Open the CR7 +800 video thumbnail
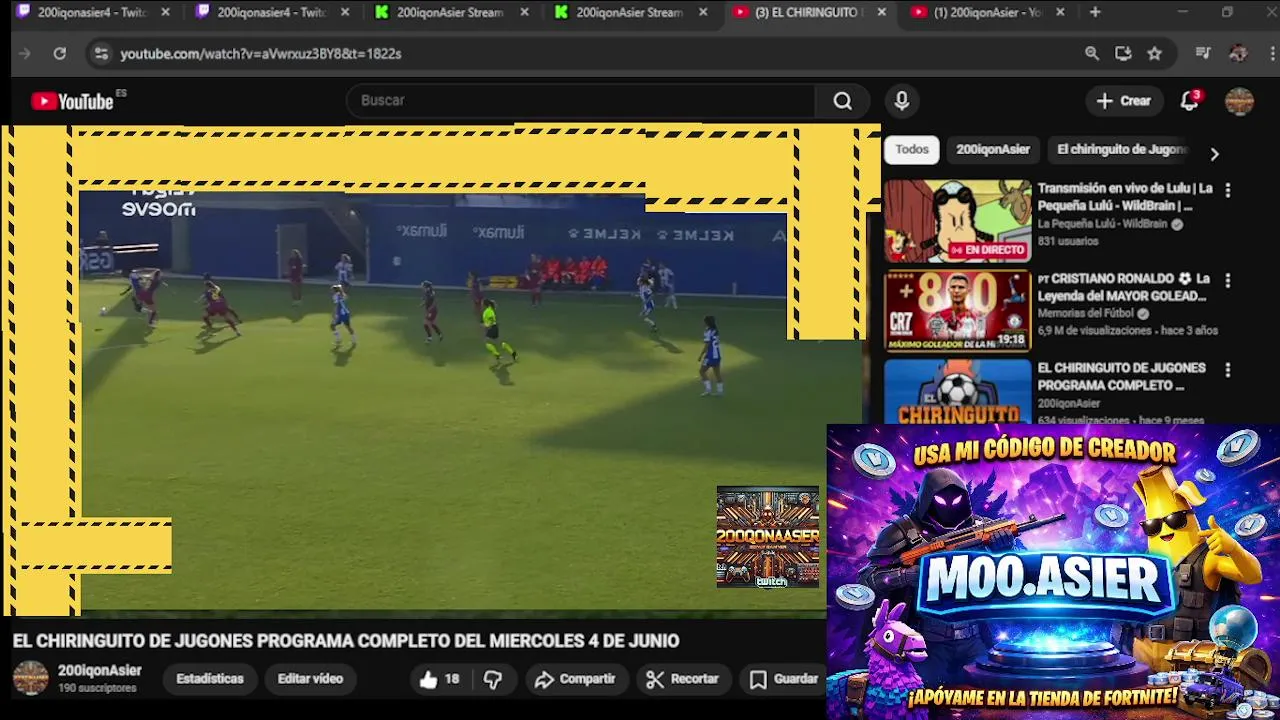 pos(957,311)
